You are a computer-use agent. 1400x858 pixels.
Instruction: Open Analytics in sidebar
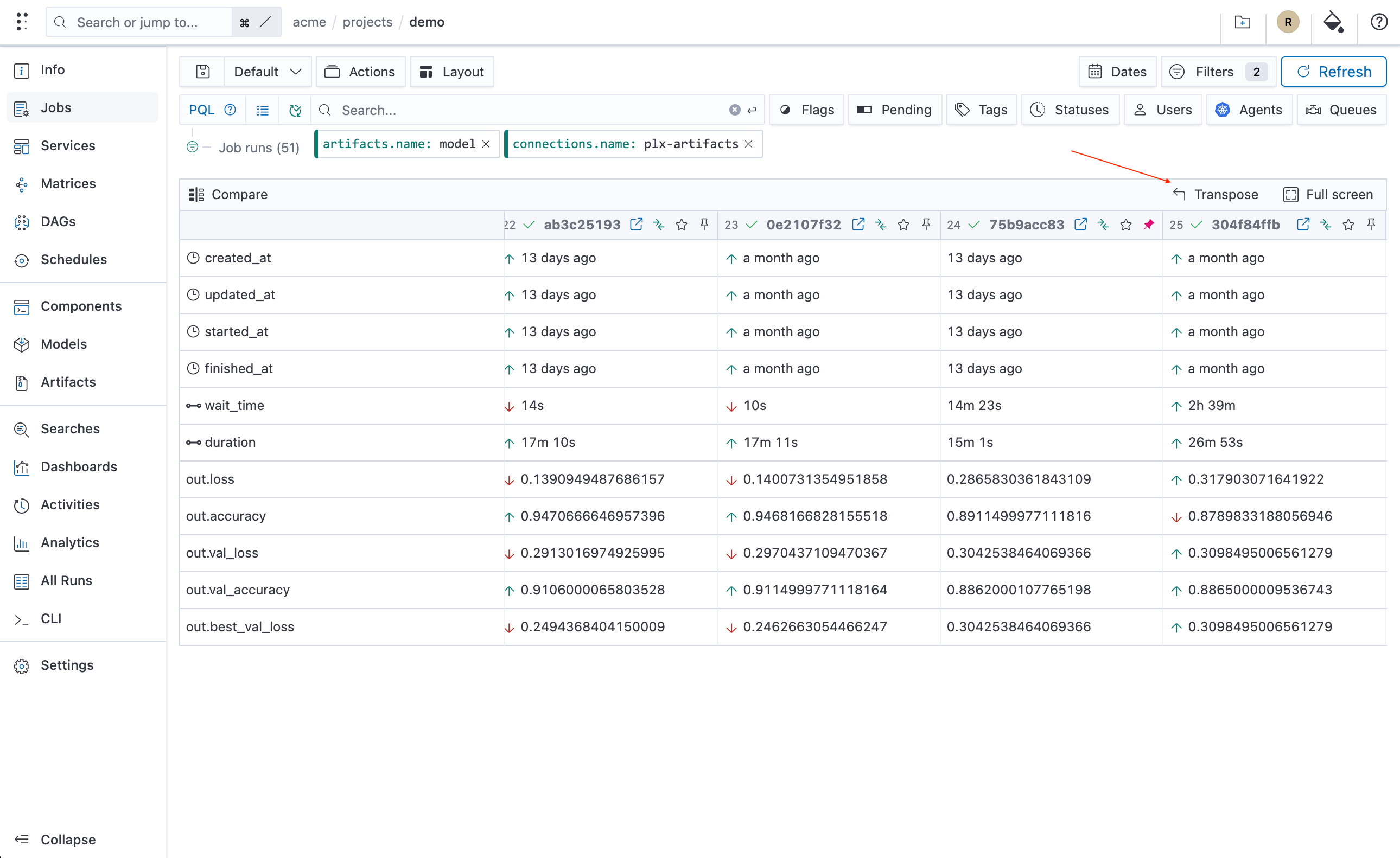click(82, 543)
